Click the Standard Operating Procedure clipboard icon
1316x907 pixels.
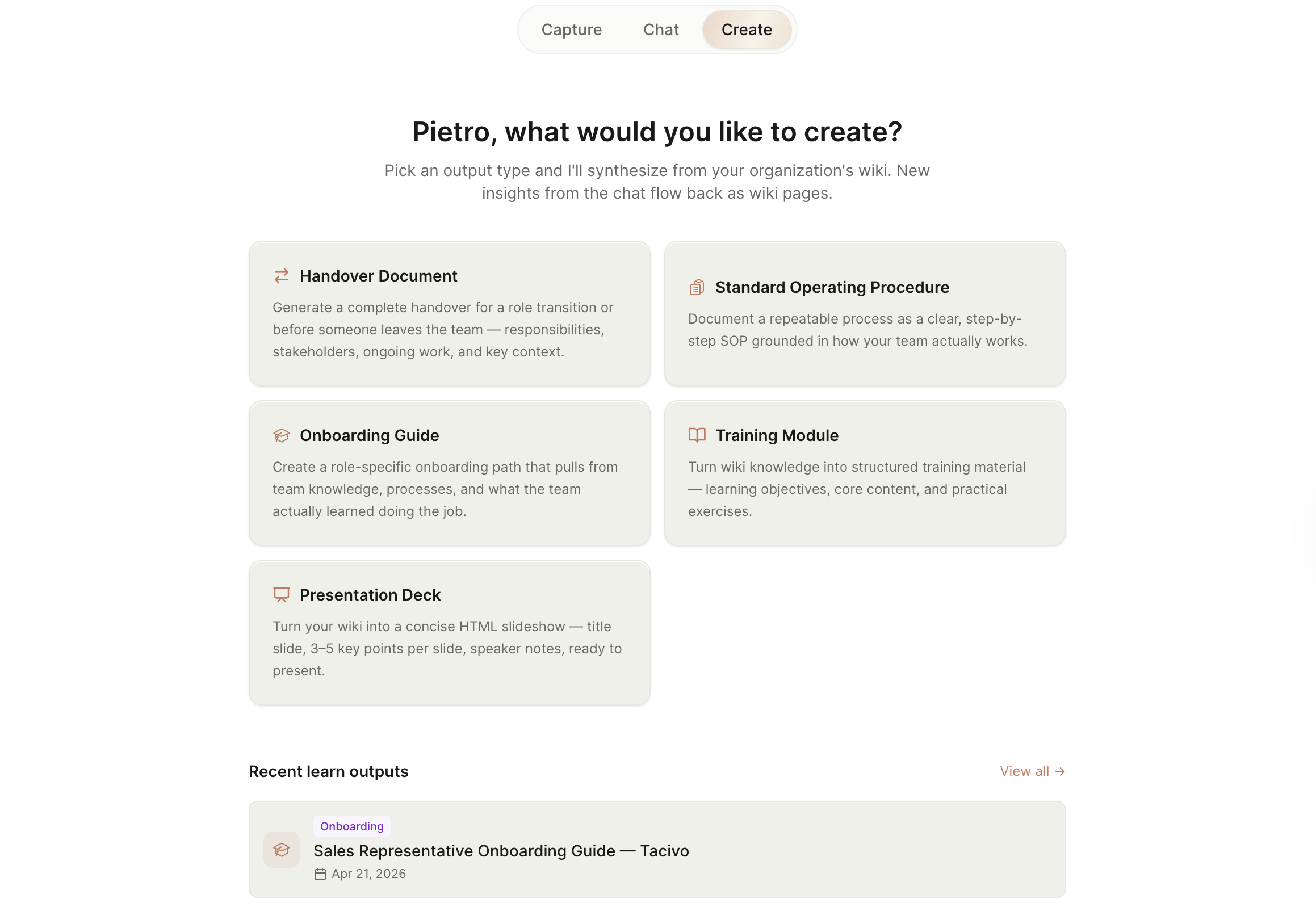point(697,288)
